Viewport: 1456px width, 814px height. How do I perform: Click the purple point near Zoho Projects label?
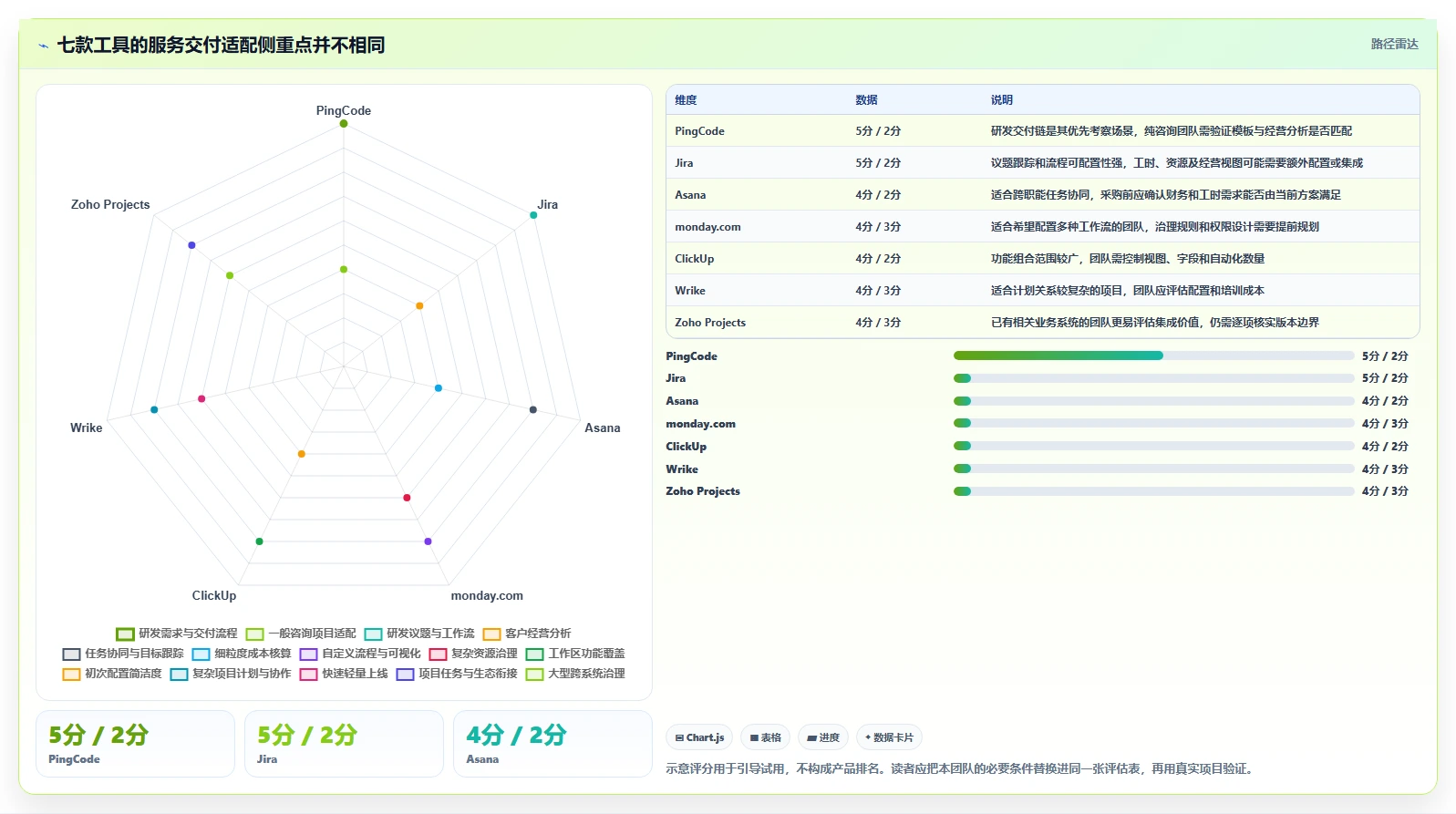pyautogui.click(x=191, y=245)
